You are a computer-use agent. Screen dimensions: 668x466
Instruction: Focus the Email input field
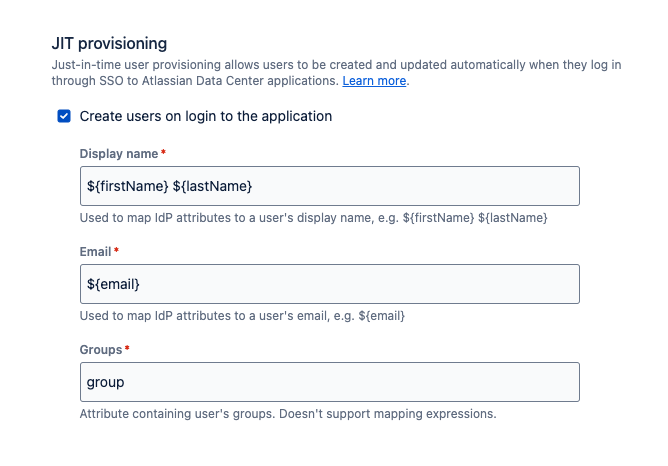(330, 284)
